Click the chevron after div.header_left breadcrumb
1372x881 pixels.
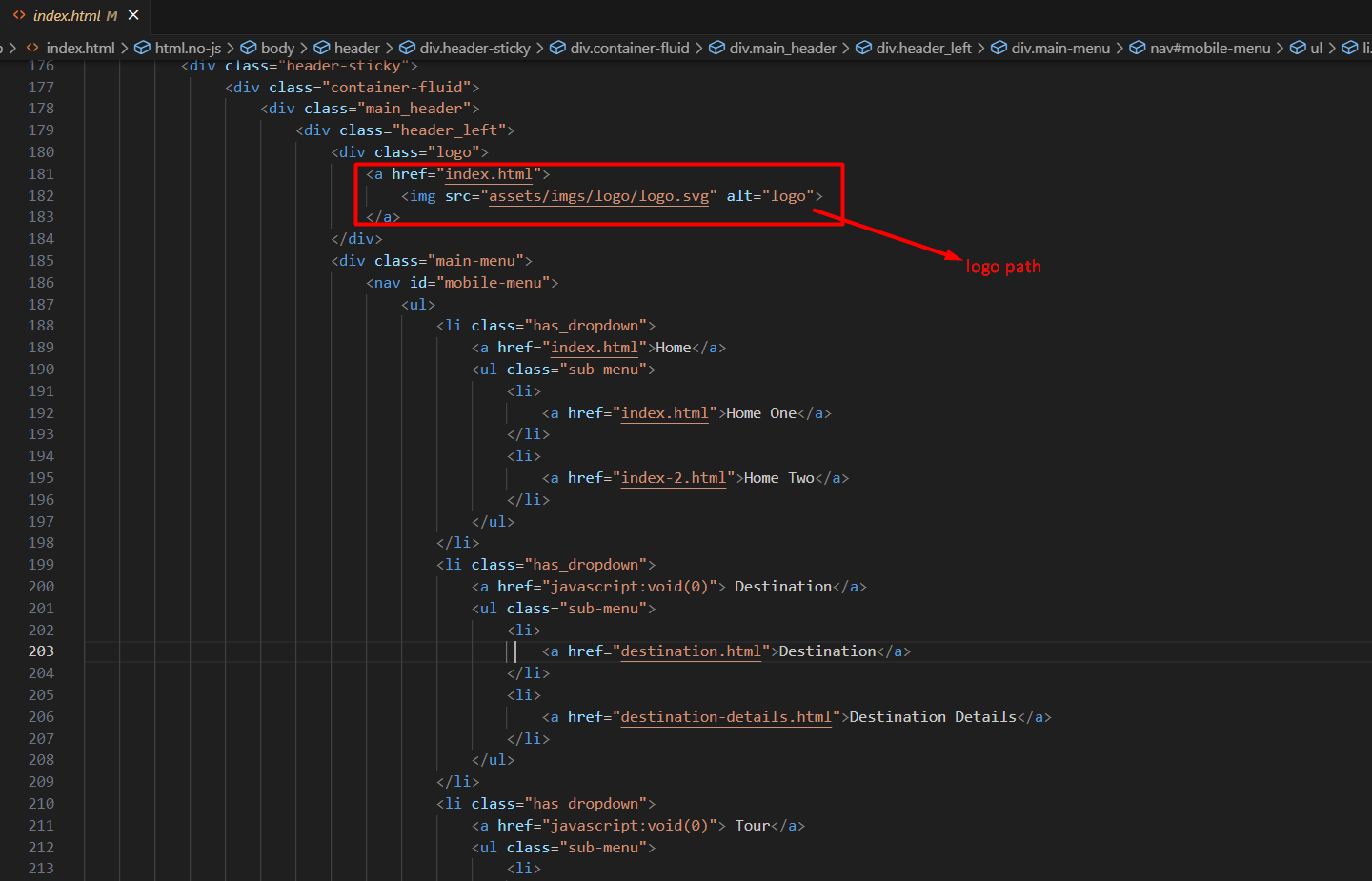click(980, 48)
